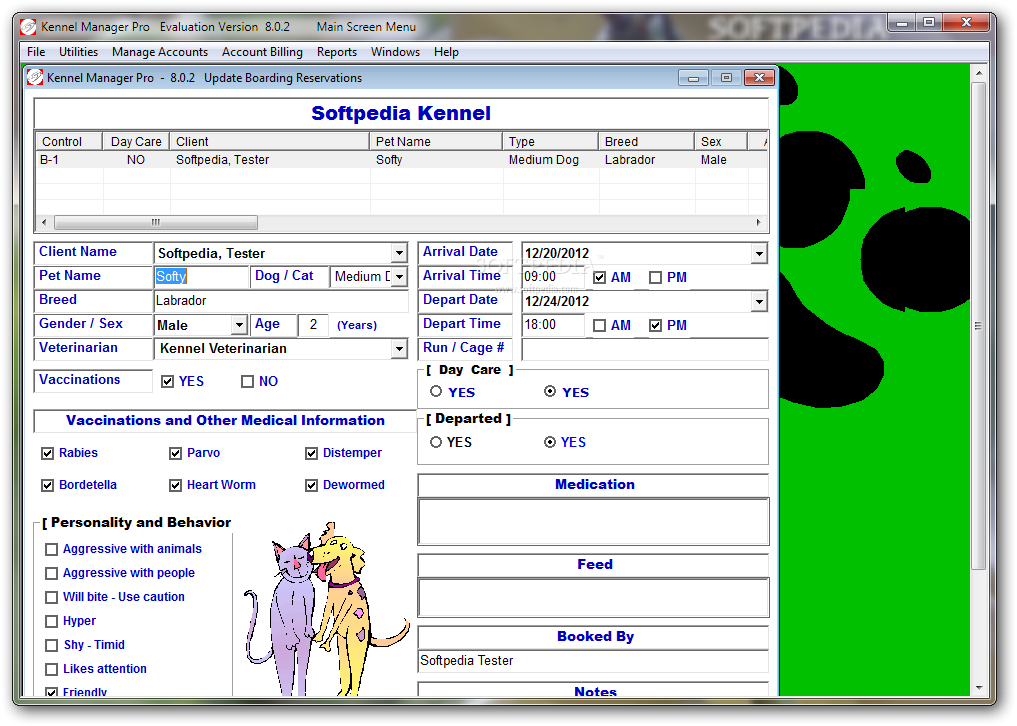Screen dimensions: 1017x726
Task: Toggle the Distemper vaccination checkbox
Action: [311, 454]
